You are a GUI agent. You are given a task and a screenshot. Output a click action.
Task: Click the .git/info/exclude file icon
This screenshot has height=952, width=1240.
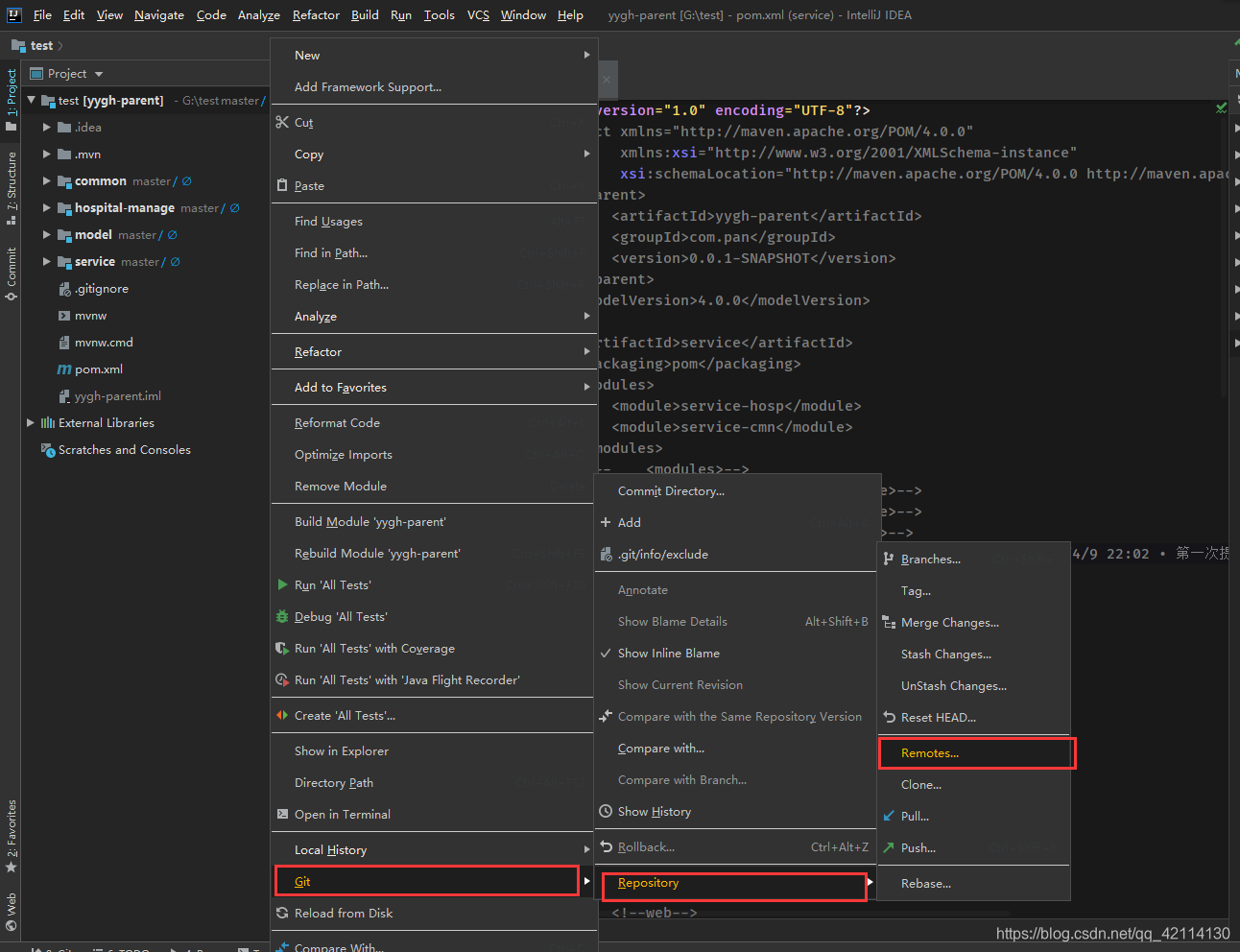[x=606, y=554]
